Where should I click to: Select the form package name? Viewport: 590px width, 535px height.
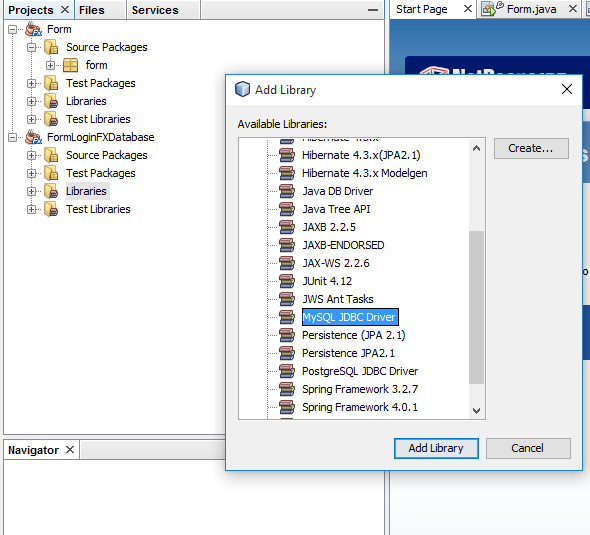click(97, 65)
